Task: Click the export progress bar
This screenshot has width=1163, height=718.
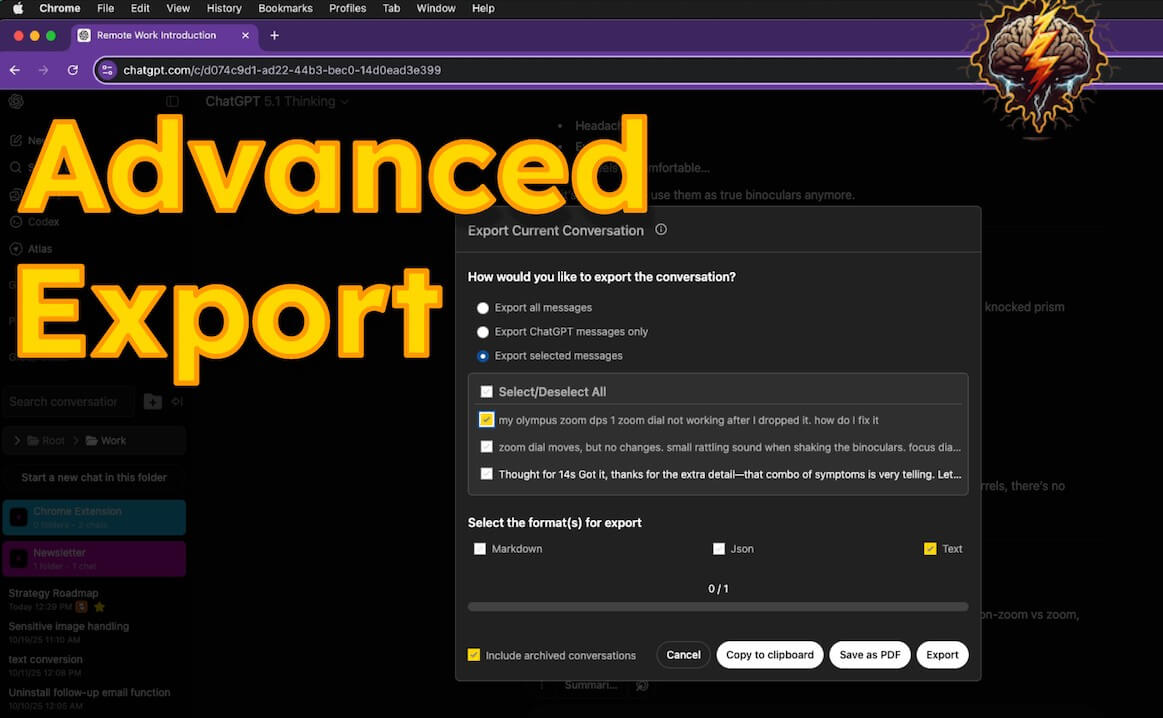Action: (x=718, y=607)
